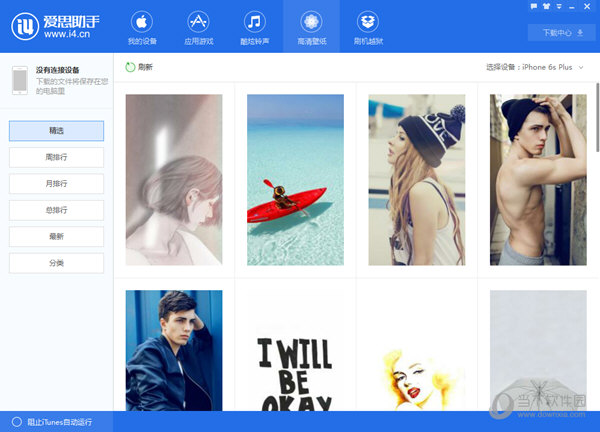Open the Flash & Jailbreak (刷机越狱) section

(x=368, y=28)
